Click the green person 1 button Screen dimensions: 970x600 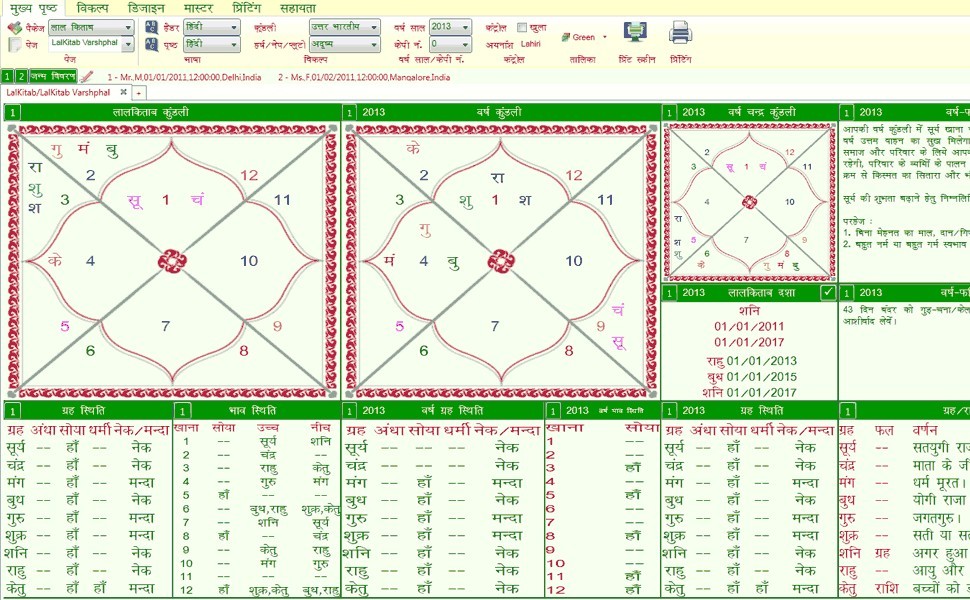click(x=7, y=77)
